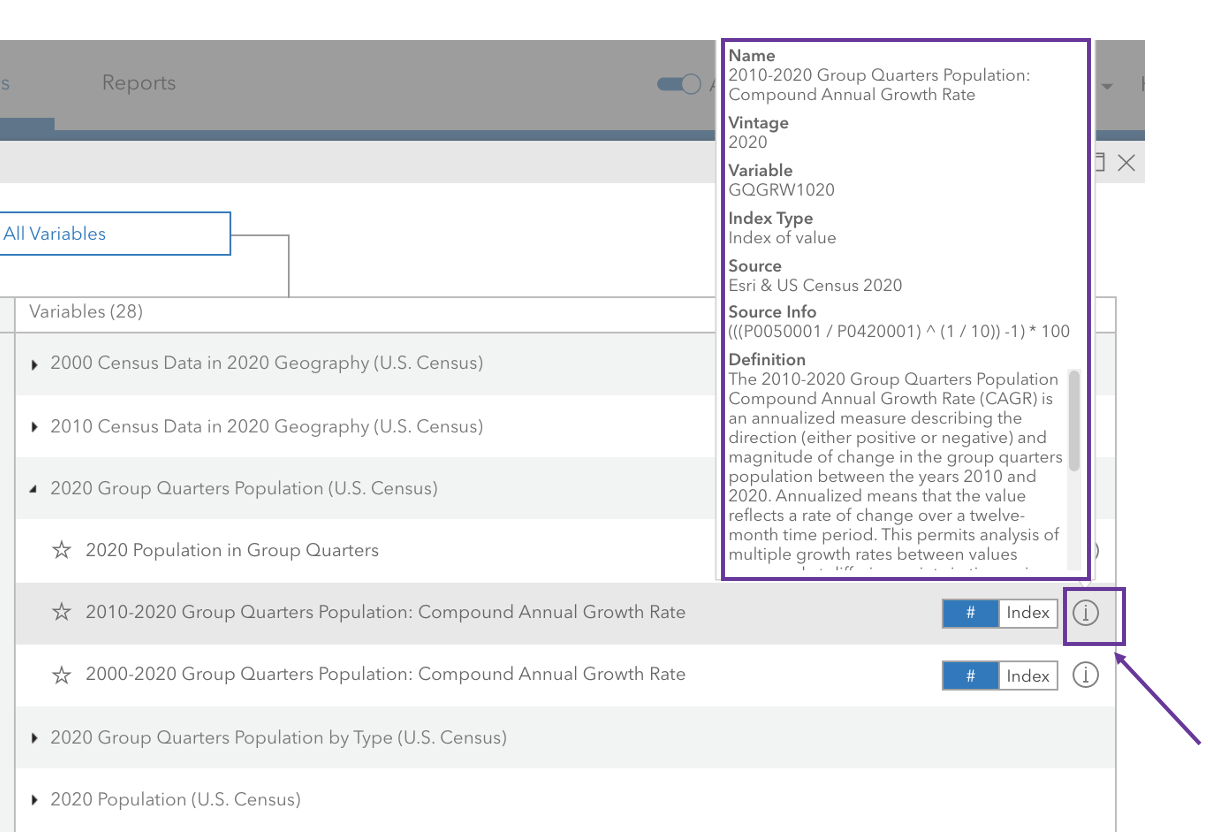The height and width of the screenshot is (832, 1208).
Task: Select # format for 2010-2020 Growth Rate
Action: 970,613
